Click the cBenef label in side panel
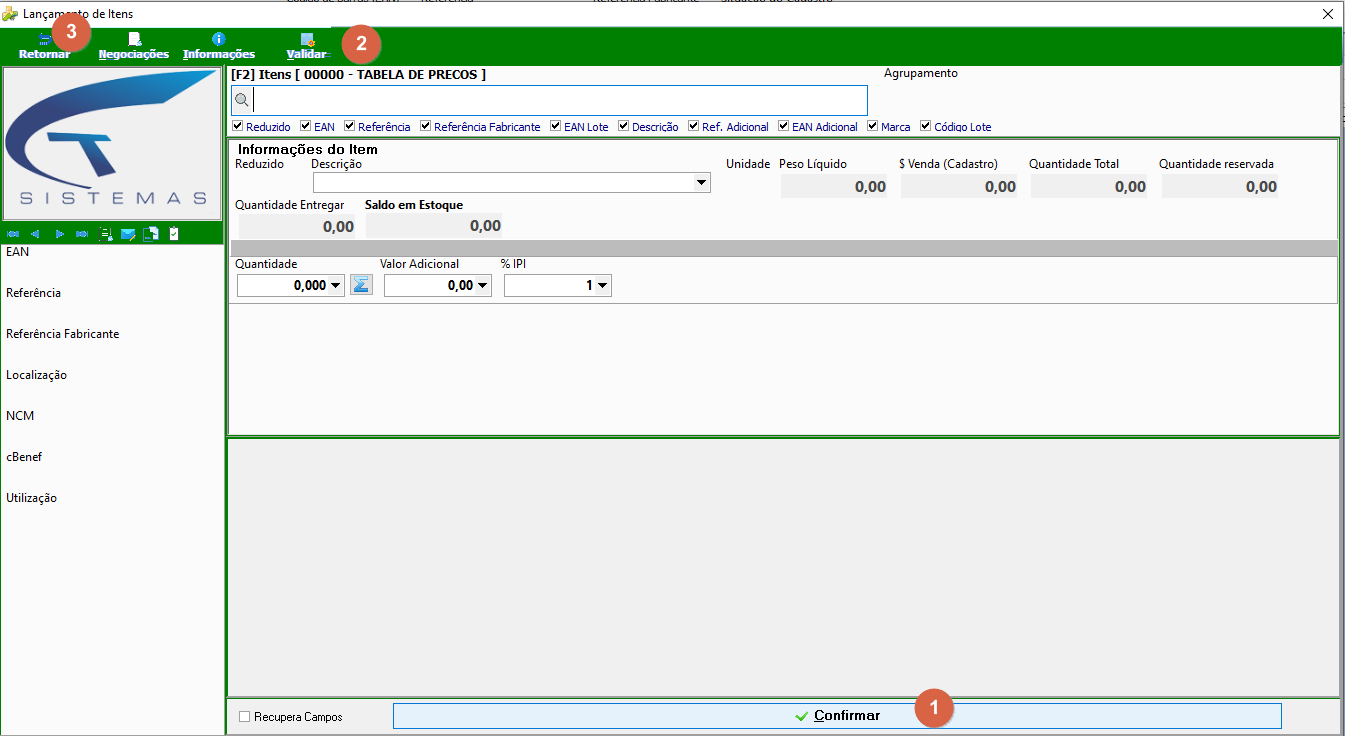Screen dimensions: 1345x736 (x=24, y=457)
